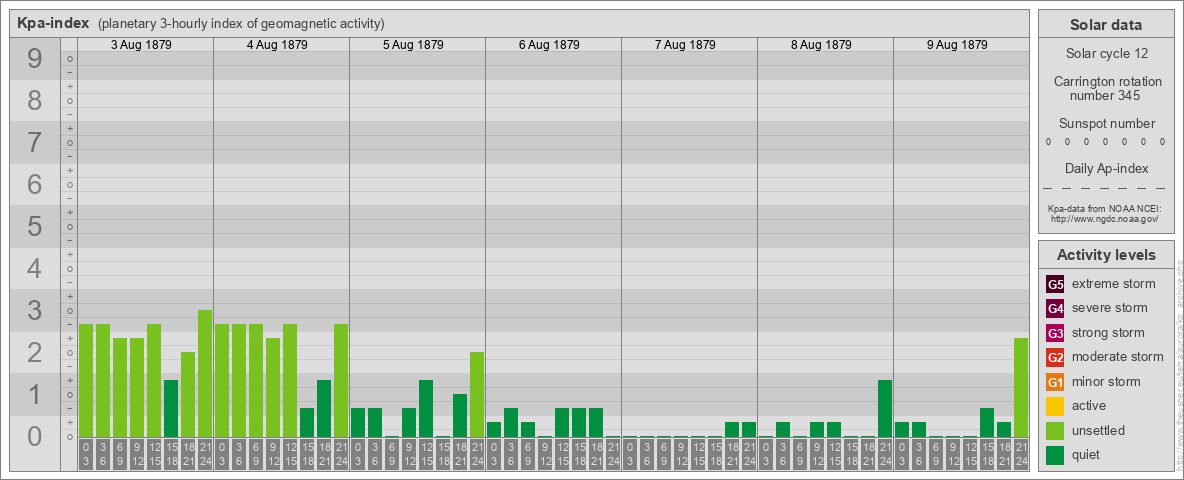The image size is (1184, 480).
Task: Click the 12-15 bar on 5 Aug 1879
Action: [x=426, y=408]
